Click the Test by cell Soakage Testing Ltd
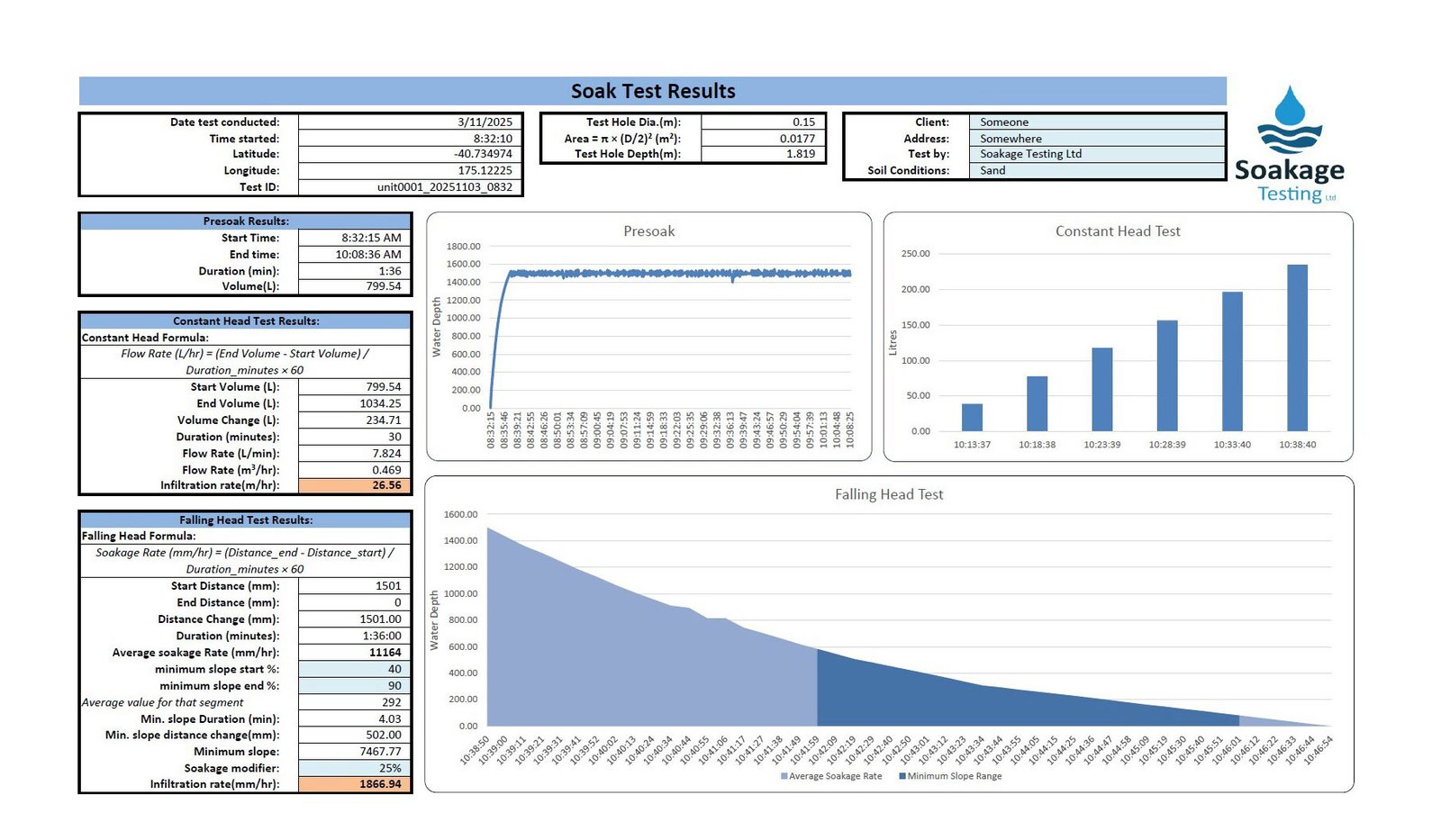 tap(1096, 154)
